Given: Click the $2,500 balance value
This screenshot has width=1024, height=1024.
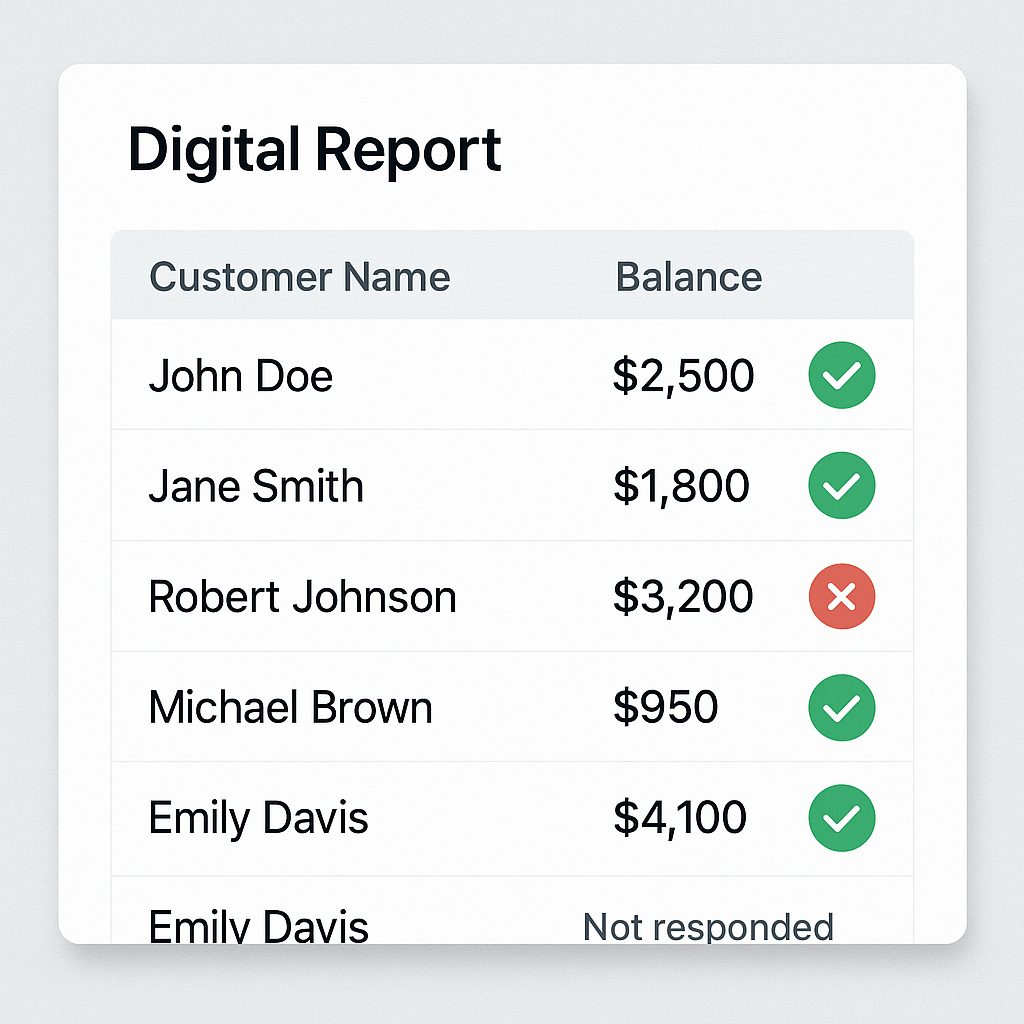Looking at the screenshot, I should [684, 376].
